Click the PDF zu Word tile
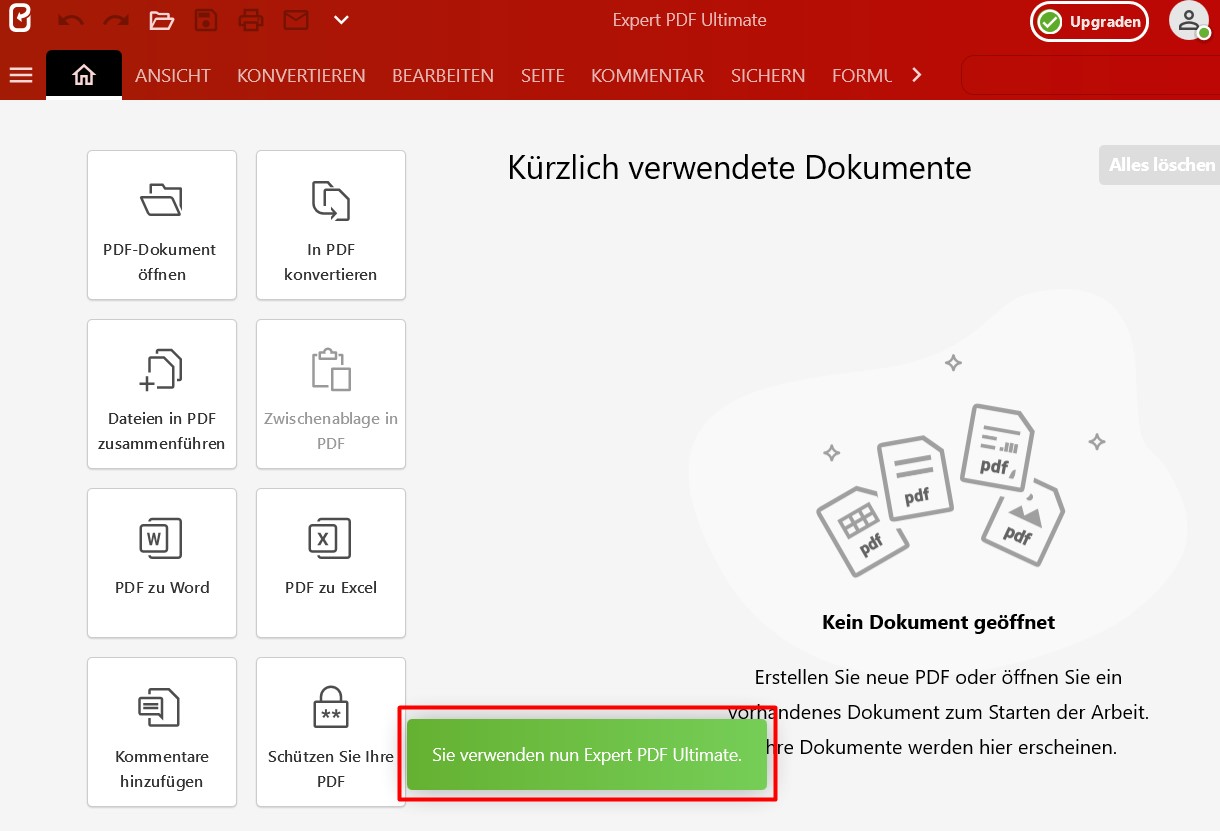Viewport: 1220px width, 831px height. tap(162, 563)
